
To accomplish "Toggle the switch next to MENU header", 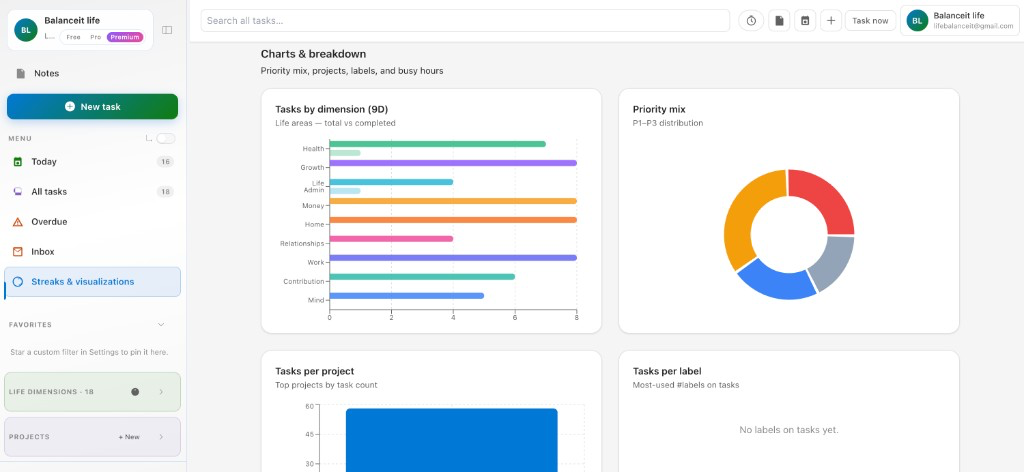I will pos(166,138).
